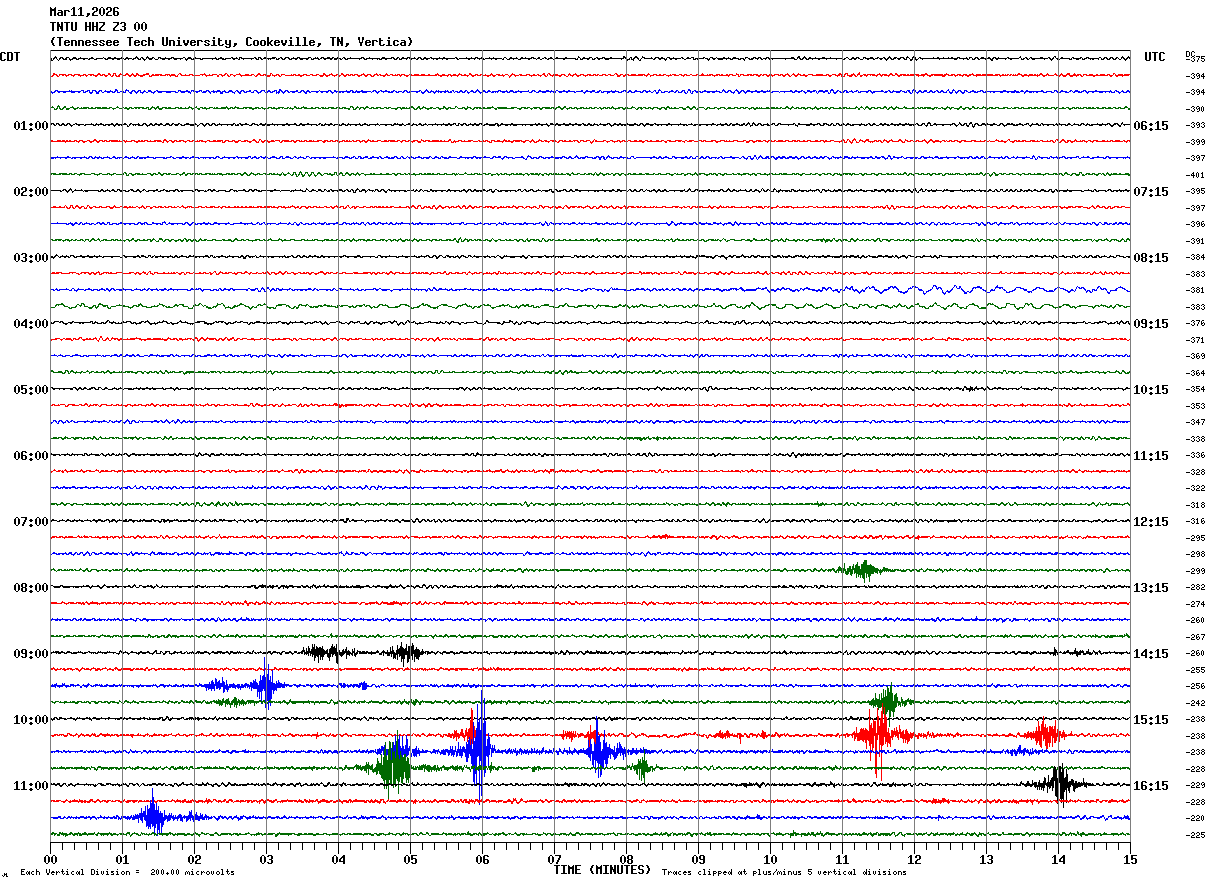
Task: Click the 11:15 UTC time label
Action: tap(1151, 456)
